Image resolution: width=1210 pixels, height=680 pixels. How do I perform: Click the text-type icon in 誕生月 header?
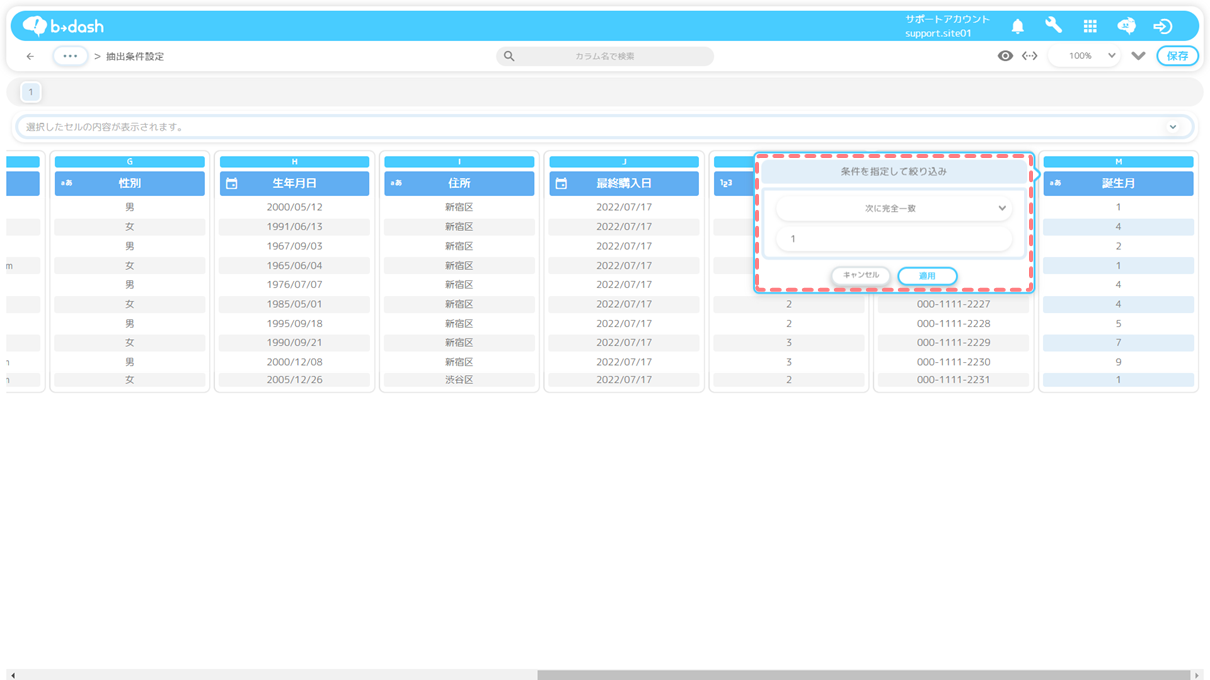click(x=1055, y=184)
